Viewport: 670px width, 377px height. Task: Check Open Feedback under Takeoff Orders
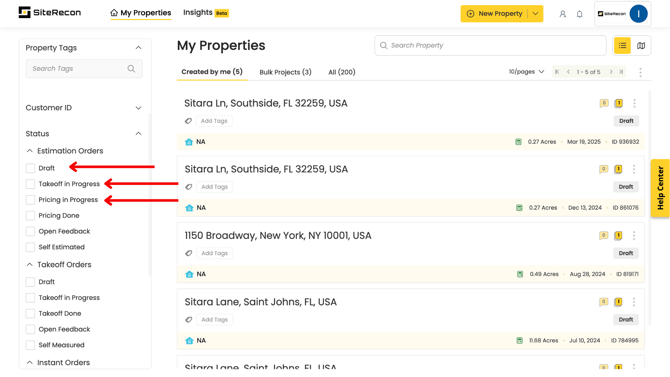30,329
